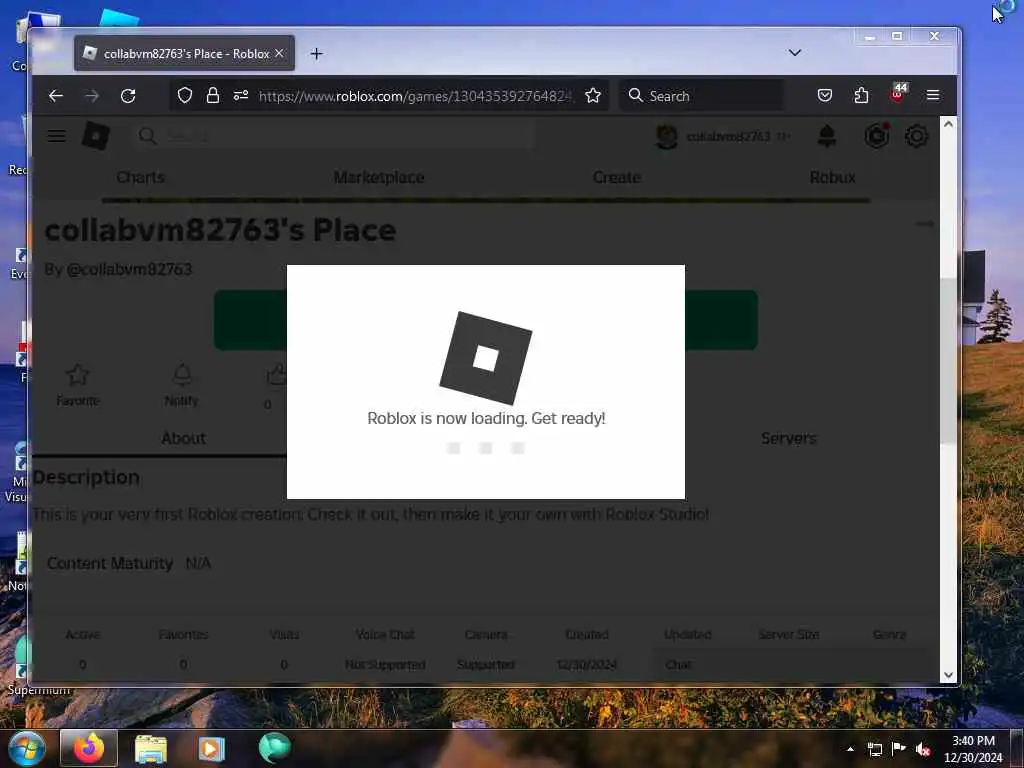
Task: Click scrollbar down arrow in browser
Action: coord(948,675)
